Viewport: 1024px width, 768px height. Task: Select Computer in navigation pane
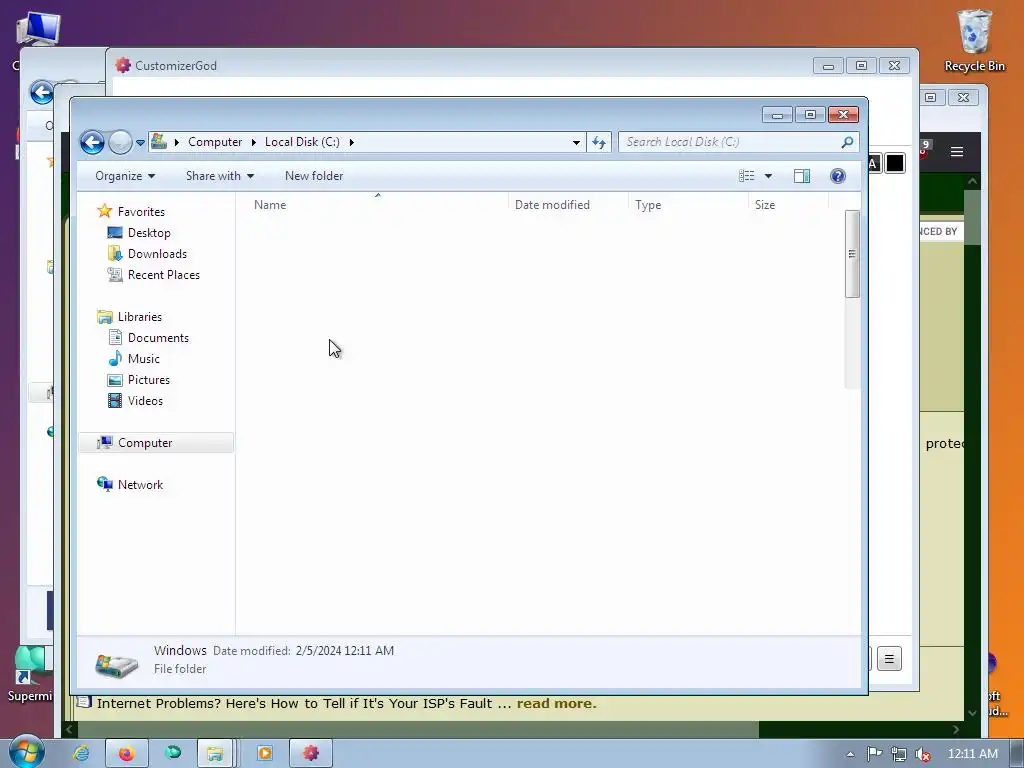[x=144, y=443]
